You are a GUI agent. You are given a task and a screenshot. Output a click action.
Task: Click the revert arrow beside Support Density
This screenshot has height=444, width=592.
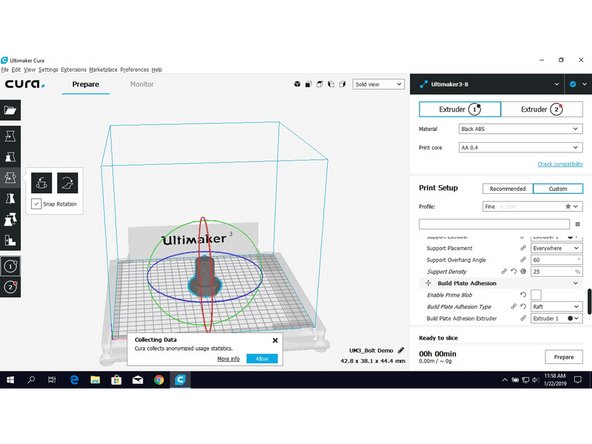click(x=514, y=271)
